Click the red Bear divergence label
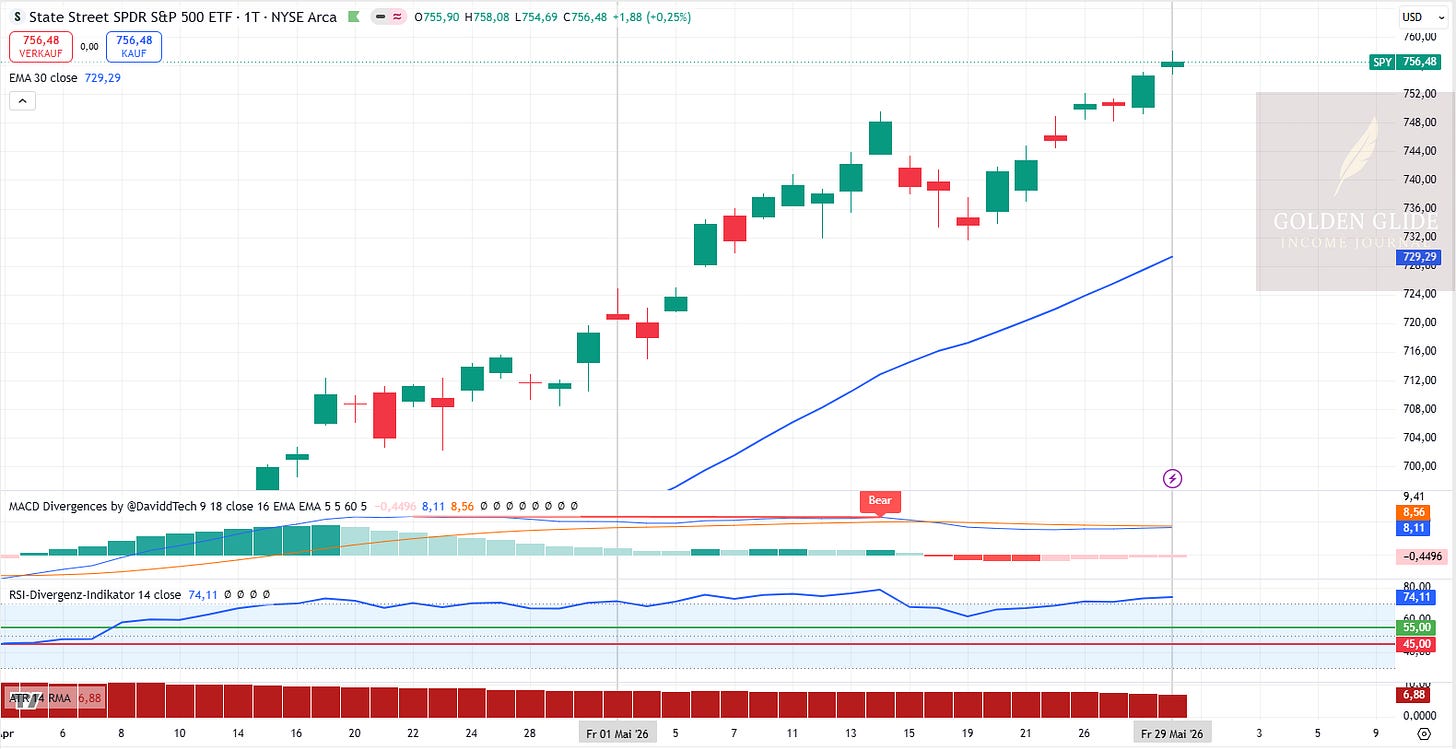 pos(879,501)
